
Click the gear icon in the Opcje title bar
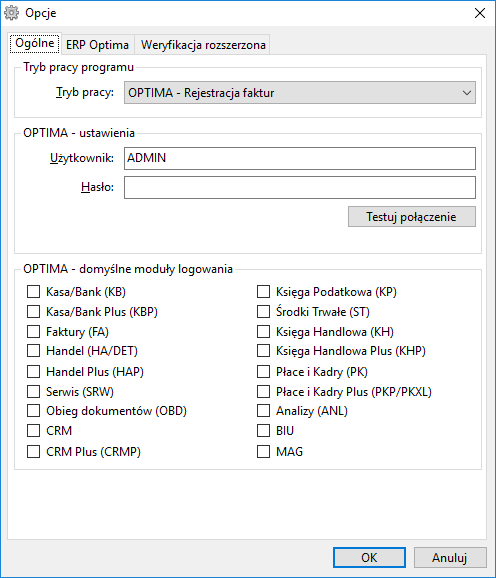(x=11, y=13)
